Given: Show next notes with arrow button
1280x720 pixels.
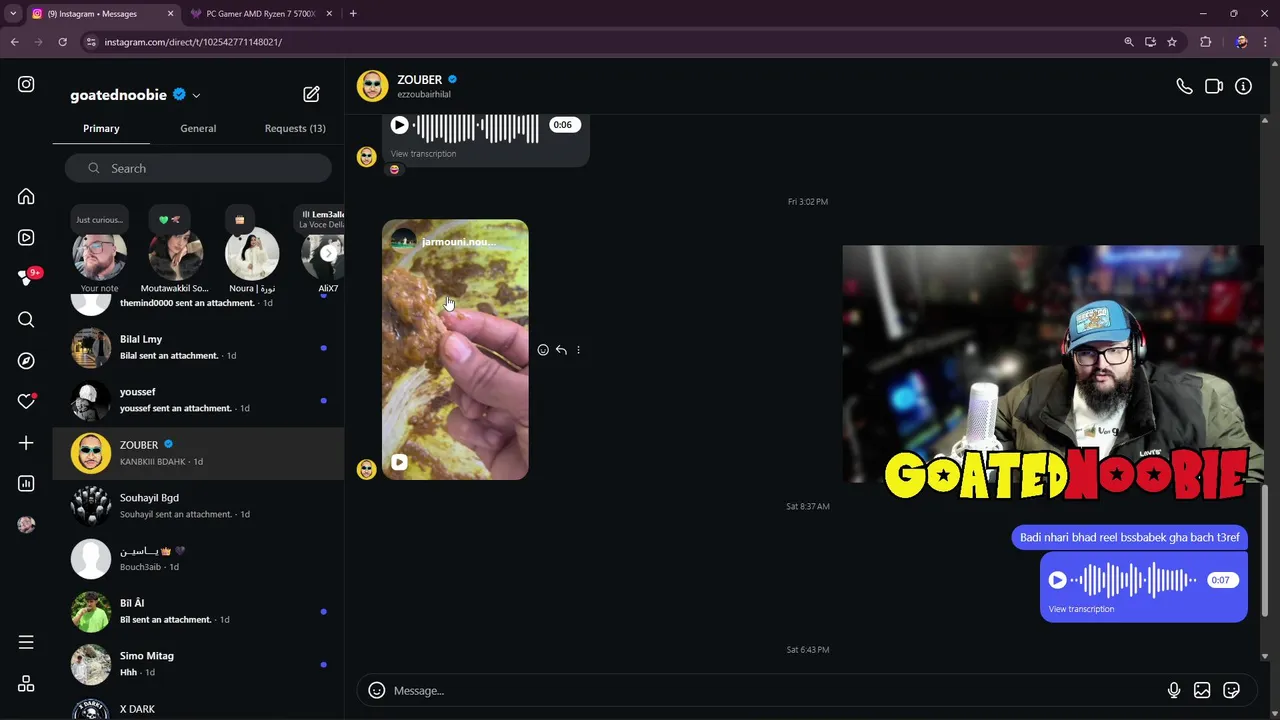Looking at the screenshot, I should (329, 253).
